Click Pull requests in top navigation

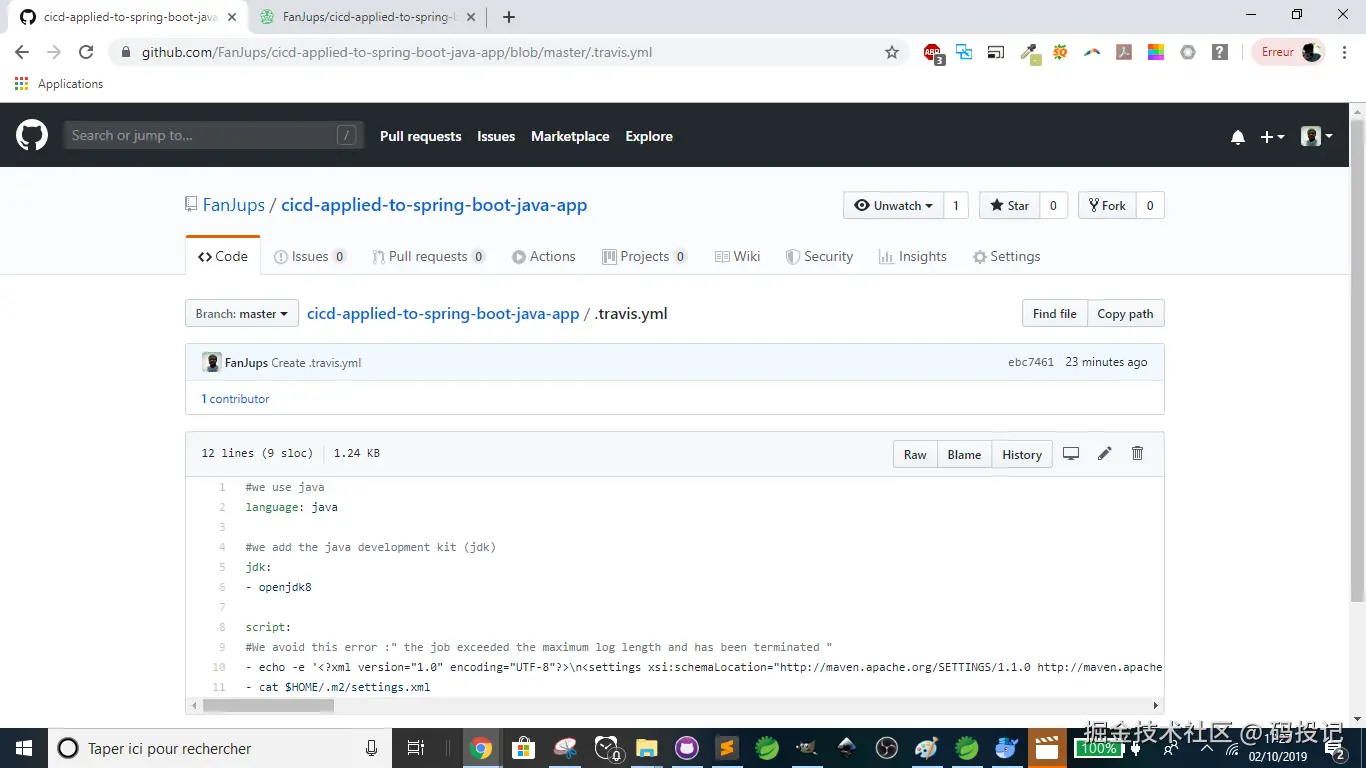(420, 136)
